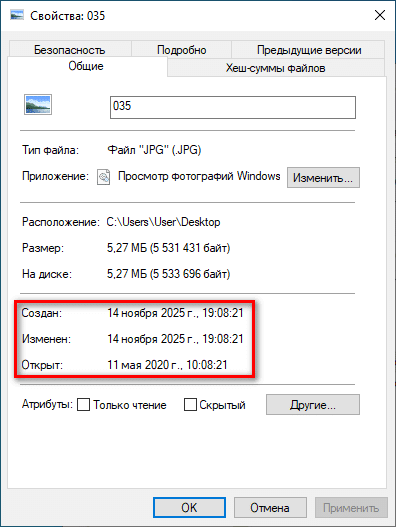The height and width of the screenshot is (527, 396).
Task: Click the file name field containing 035
Action: pyautogui.click(x=233, y=107)
